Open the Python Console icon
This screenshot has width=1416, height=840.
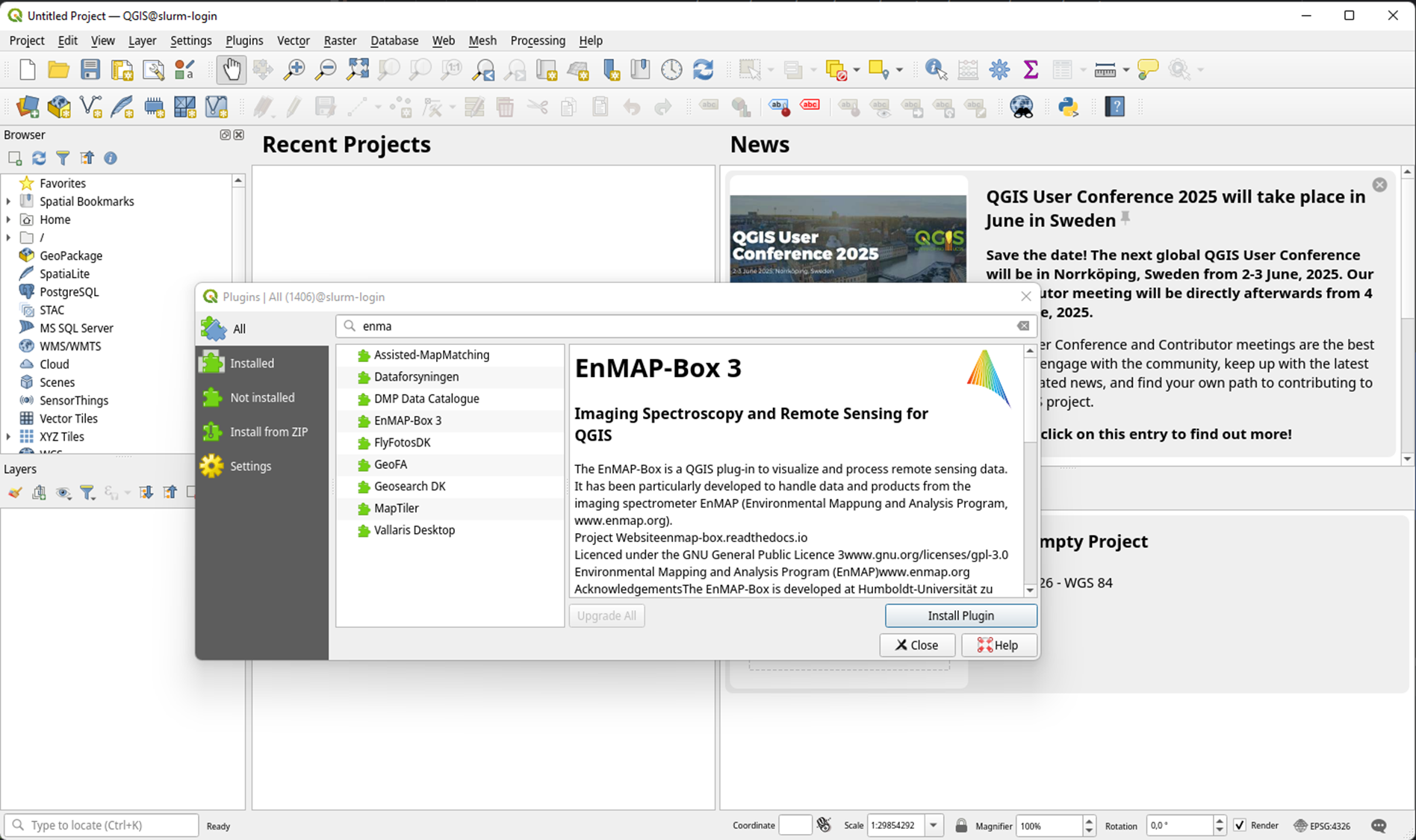(1068, 107)
